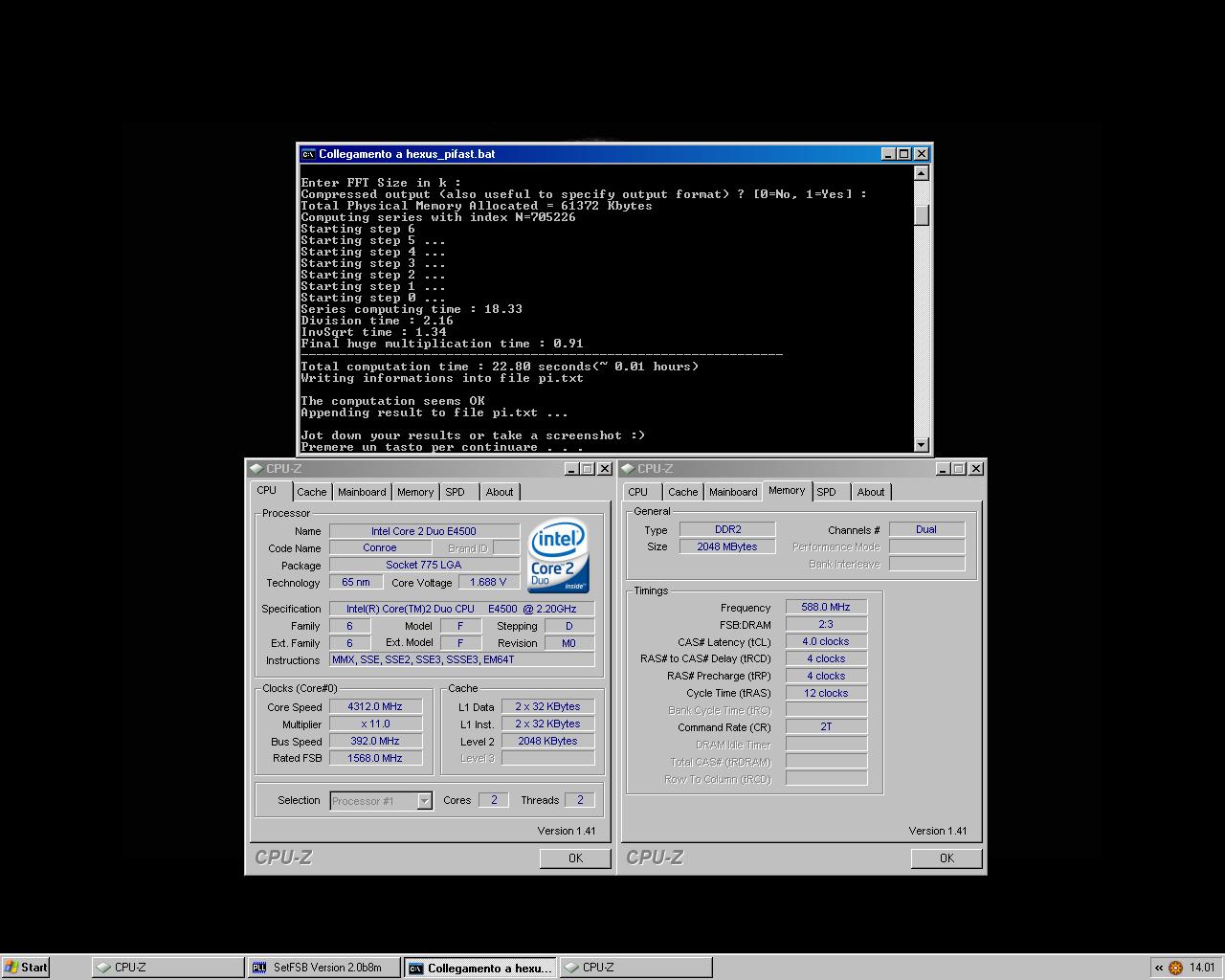Click console scrollbar down arrow
Screen dimensions: 1225x980
click(x=921, y=444)
